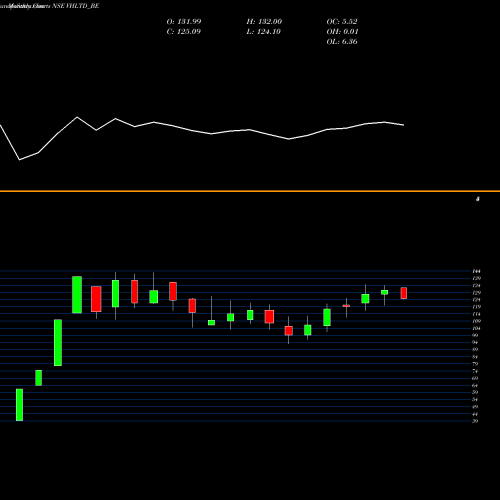Click the leftmost green candle at the chart bottom

tap(20, 405)
